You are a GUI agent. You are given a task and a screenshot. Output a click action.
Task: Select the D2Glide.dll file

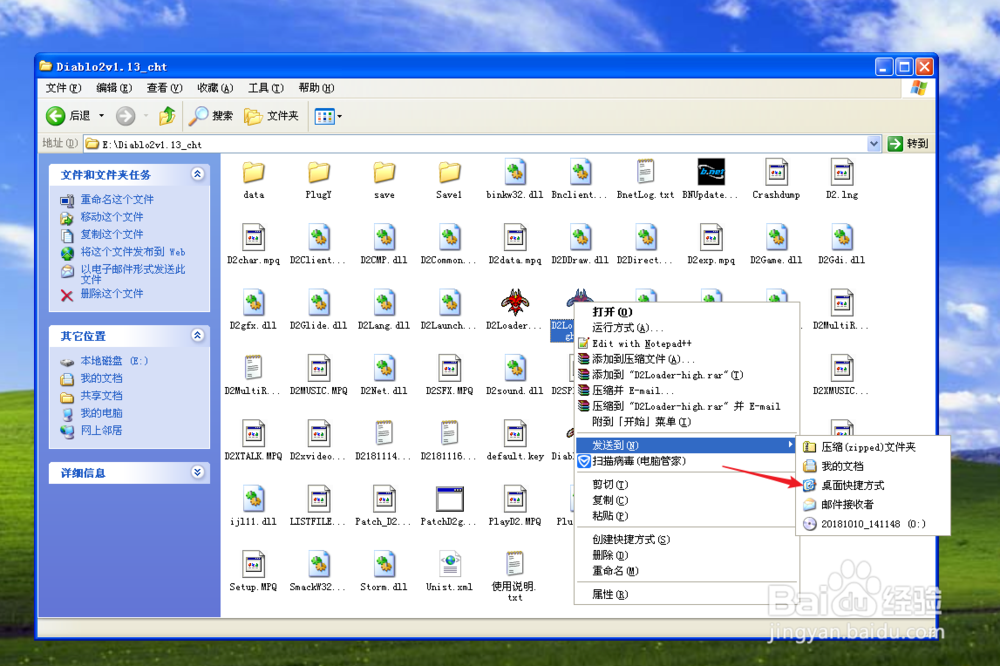pos(318,311)
